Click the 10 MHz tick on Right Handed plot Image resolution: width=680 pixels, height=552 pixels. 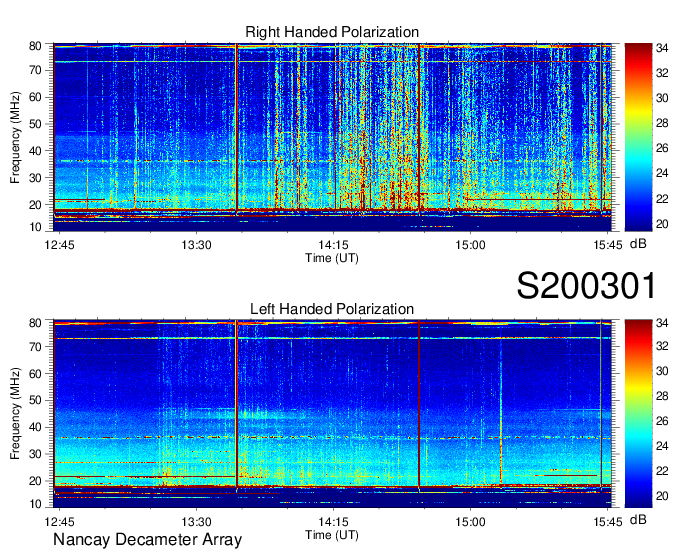[35, 227]
